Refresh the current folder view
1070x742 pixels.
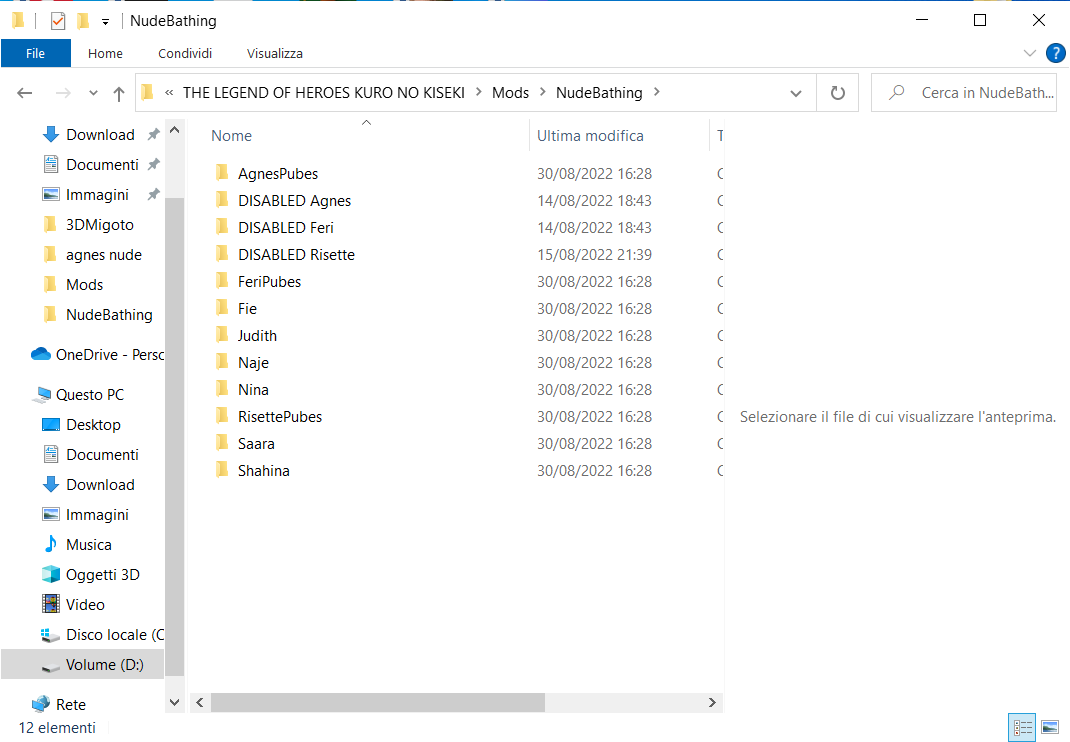[x=837, y=93]
